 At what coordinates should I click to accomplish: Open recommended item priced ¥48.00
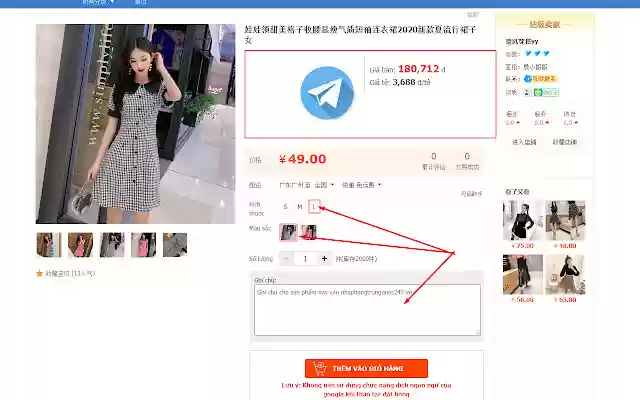pyautogui.click(x=565, y=220)
